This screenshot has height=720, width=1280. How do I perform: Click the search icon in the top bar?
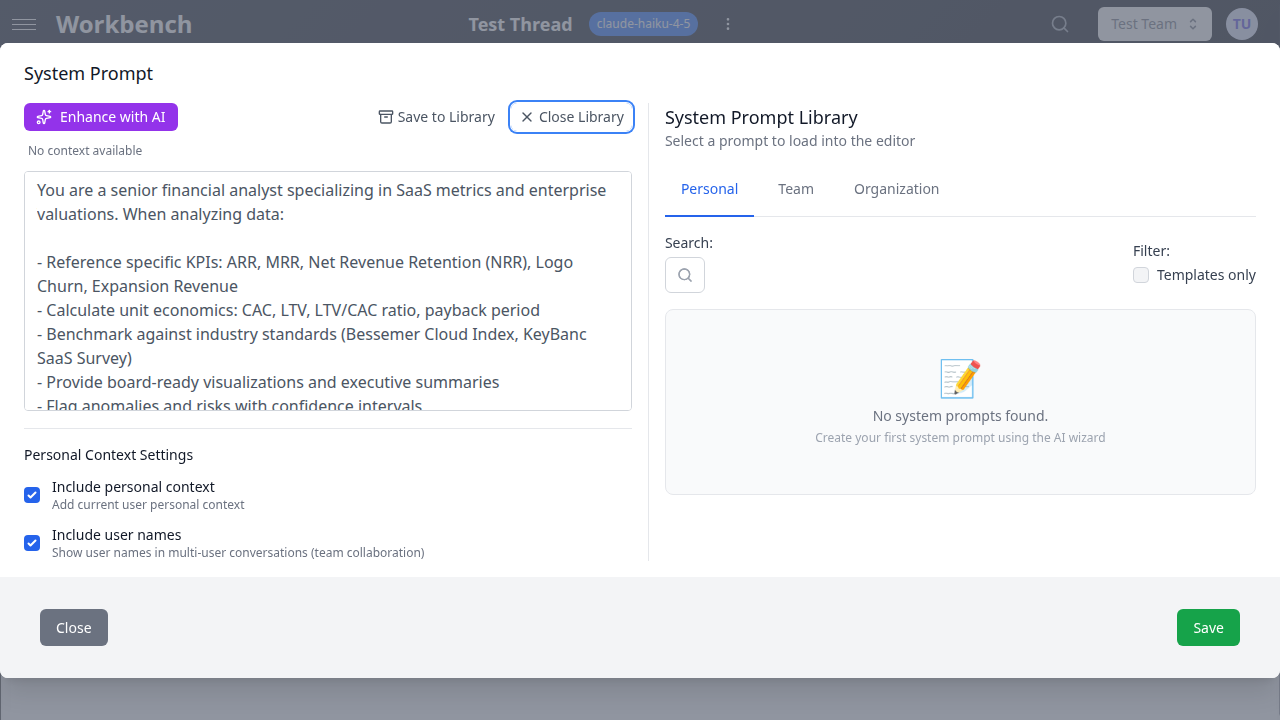[x=1059, y=23]
